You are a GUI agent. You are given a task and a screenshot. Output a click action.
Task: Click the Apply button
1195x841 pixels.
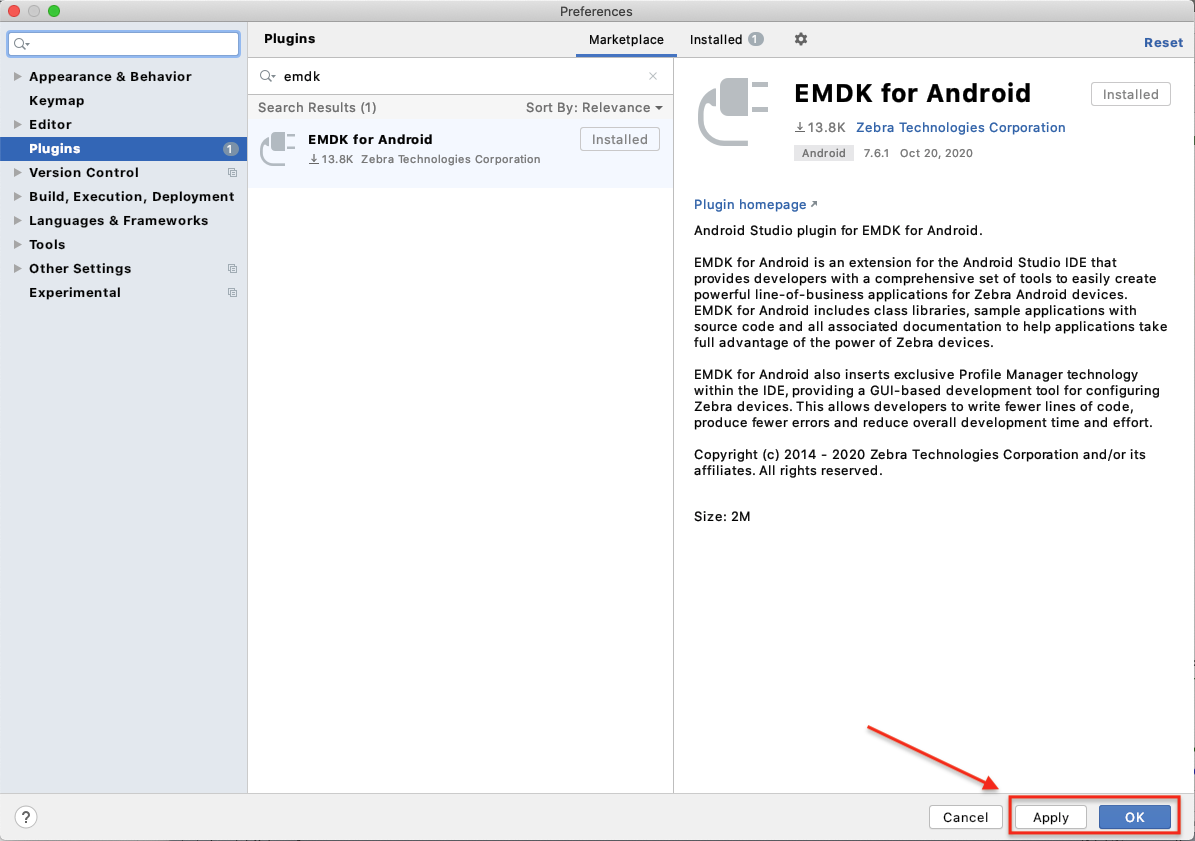(1051, 817)
